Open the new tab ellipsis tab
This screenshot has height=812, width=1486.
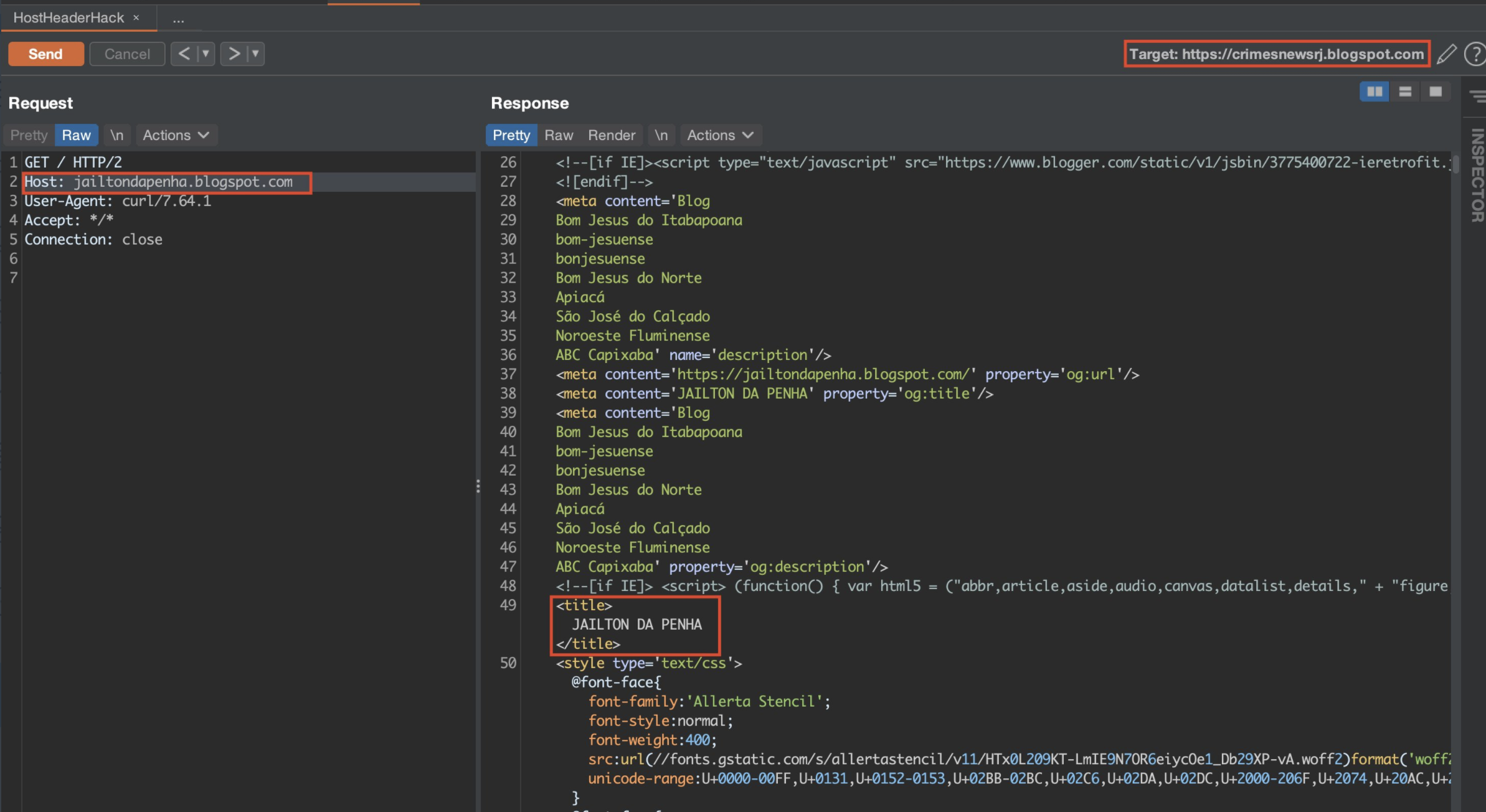[x=179, y=19]
